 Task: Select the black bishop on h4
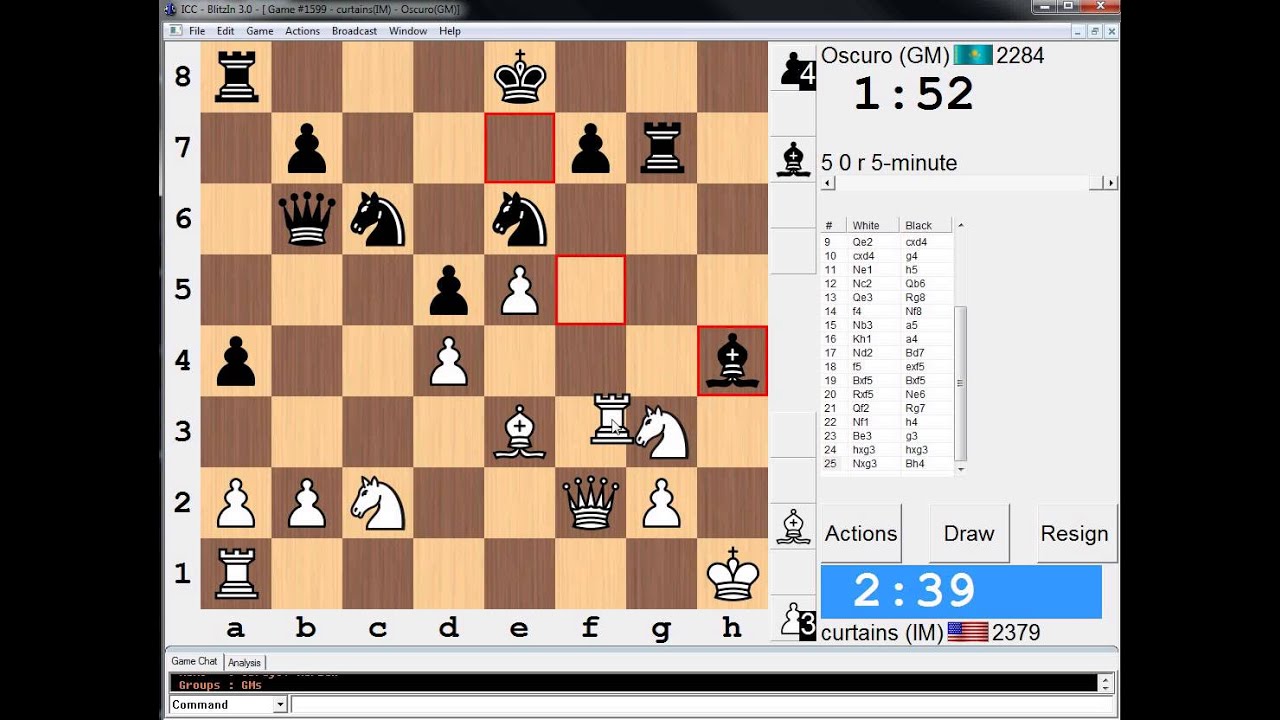tap(733, 361)
